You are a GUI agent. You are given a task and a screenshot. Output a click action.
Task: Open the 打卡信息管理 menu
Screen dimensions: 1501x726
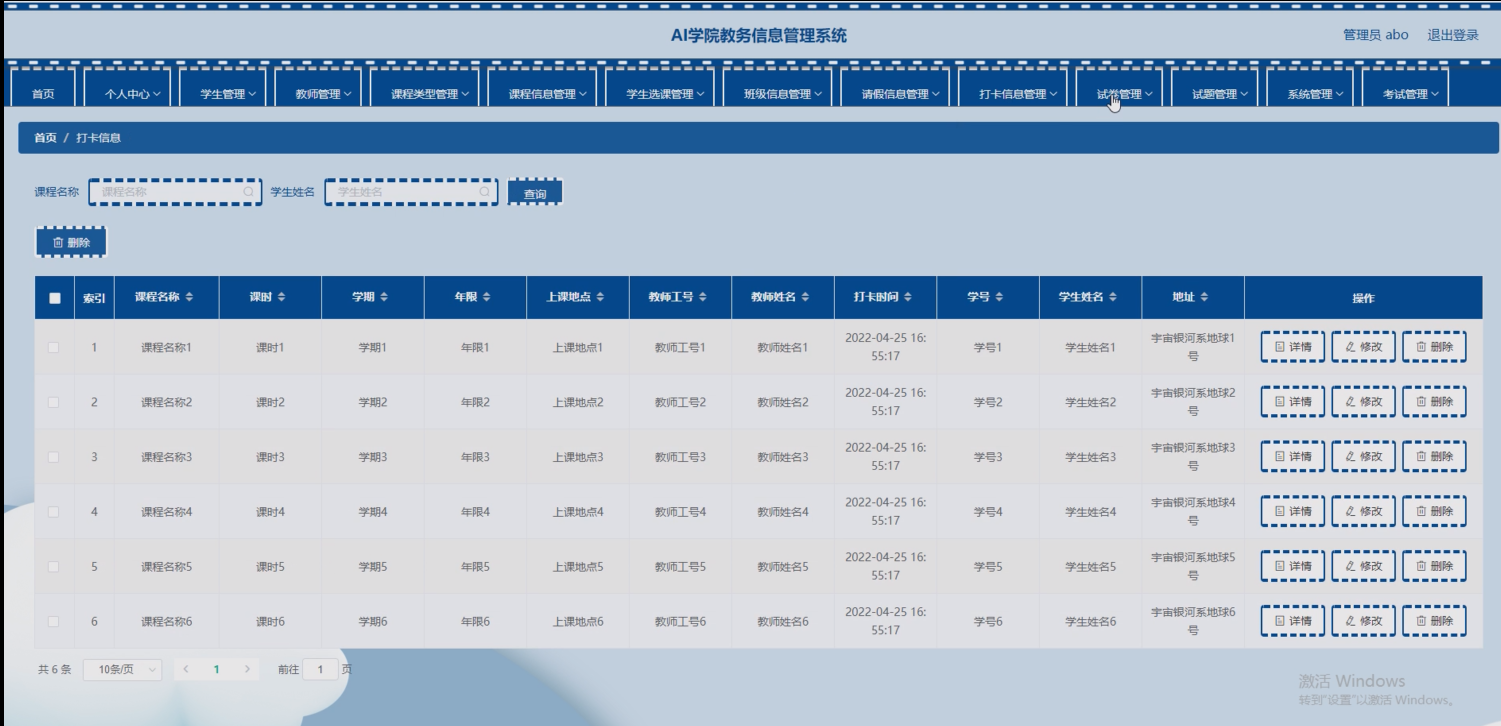(x=1013, y=89)
